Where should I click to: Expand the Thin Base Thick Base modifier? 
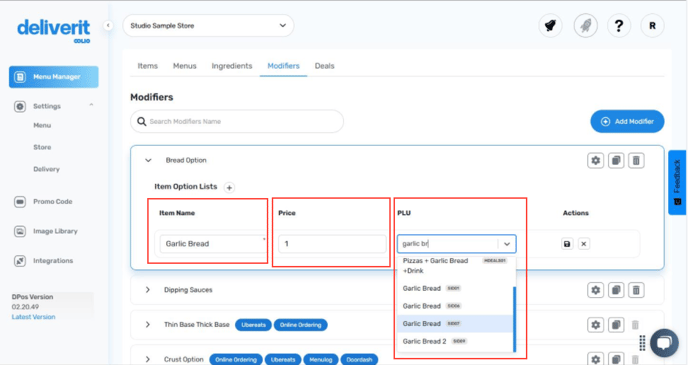pos(148,325)
